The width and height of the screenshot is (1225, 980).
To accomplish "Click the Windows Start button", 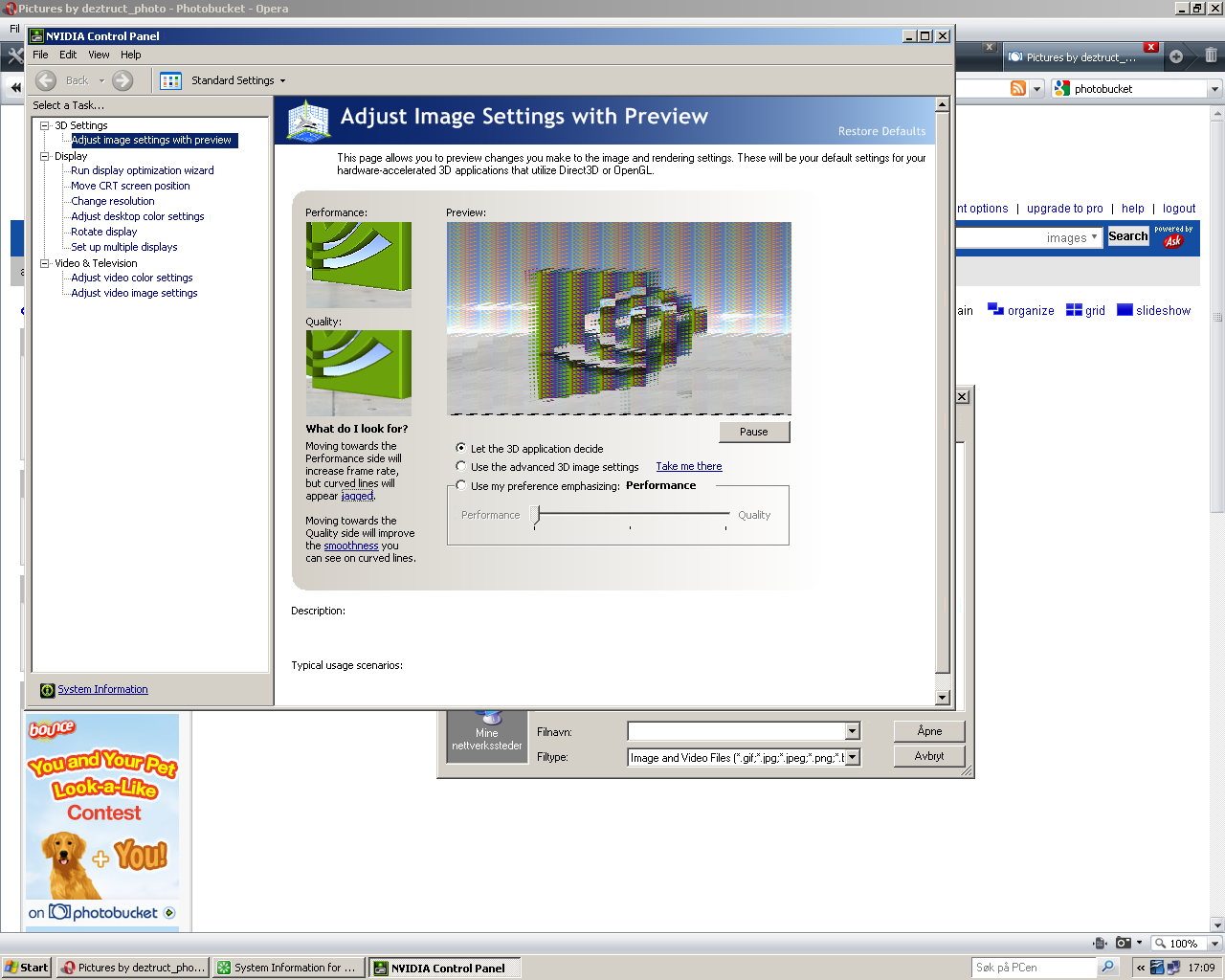I will click(x=27, y=968).
